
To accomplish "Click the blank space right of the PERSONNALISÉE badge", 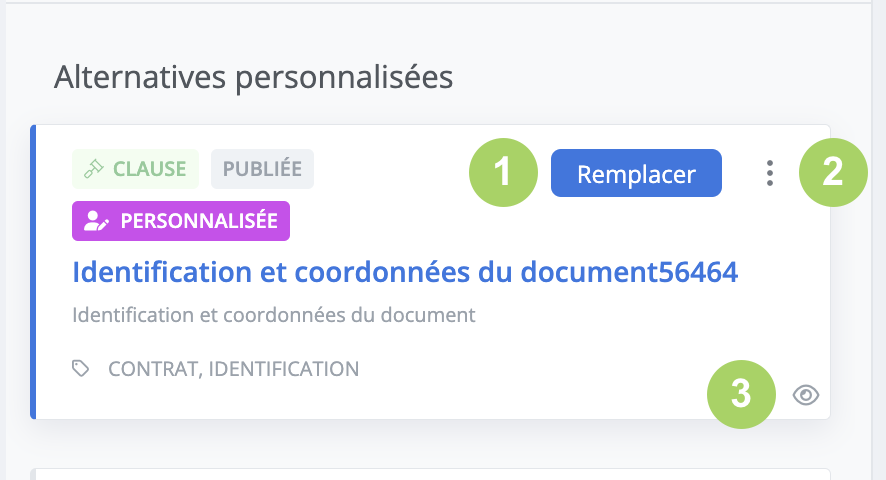I will click(500, 221).
